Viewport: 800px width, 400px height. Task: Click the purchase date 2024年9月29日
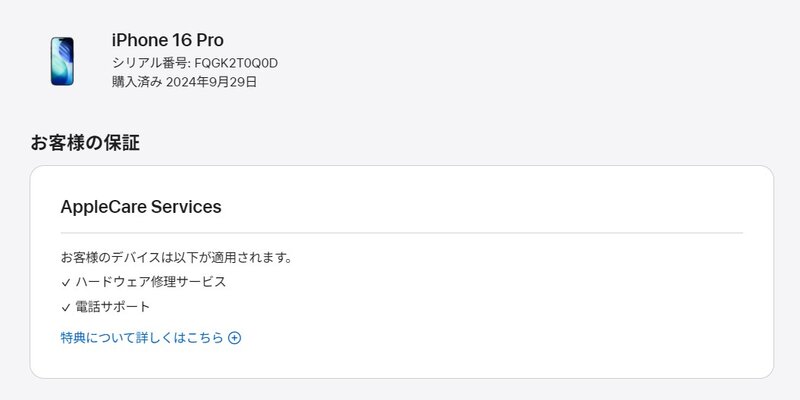point(211,82)
